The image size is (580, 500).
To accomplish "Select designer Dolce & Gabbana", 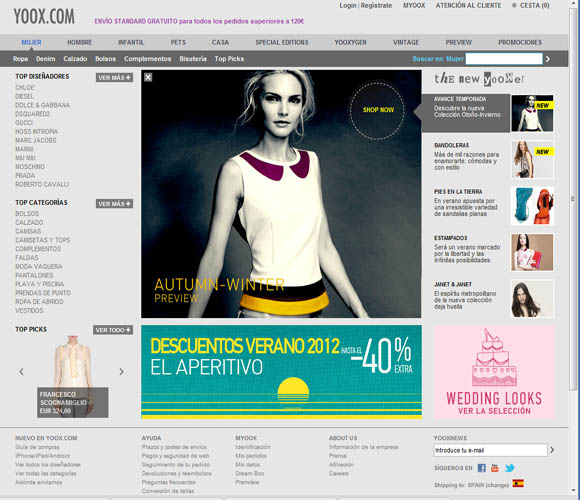I will [43, 105].
